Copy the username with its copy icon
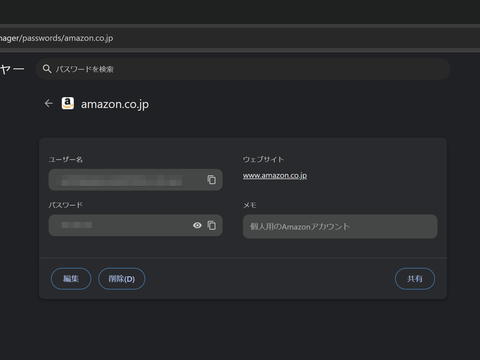This screenshot has width=480, height=360. click(211, 180)
